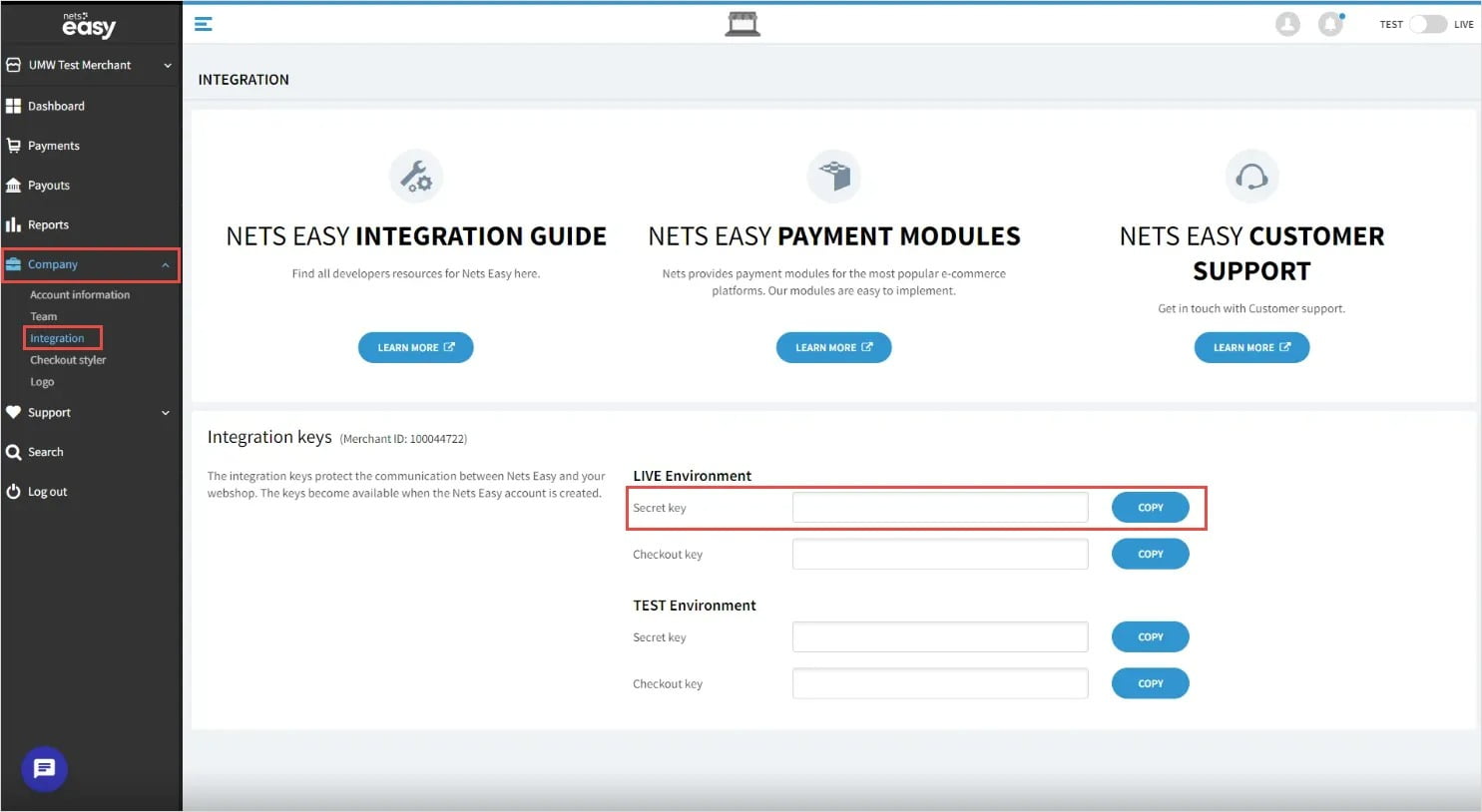Click the Reports bar chart icon
The image size is (1482, 812).
[13, 224]
